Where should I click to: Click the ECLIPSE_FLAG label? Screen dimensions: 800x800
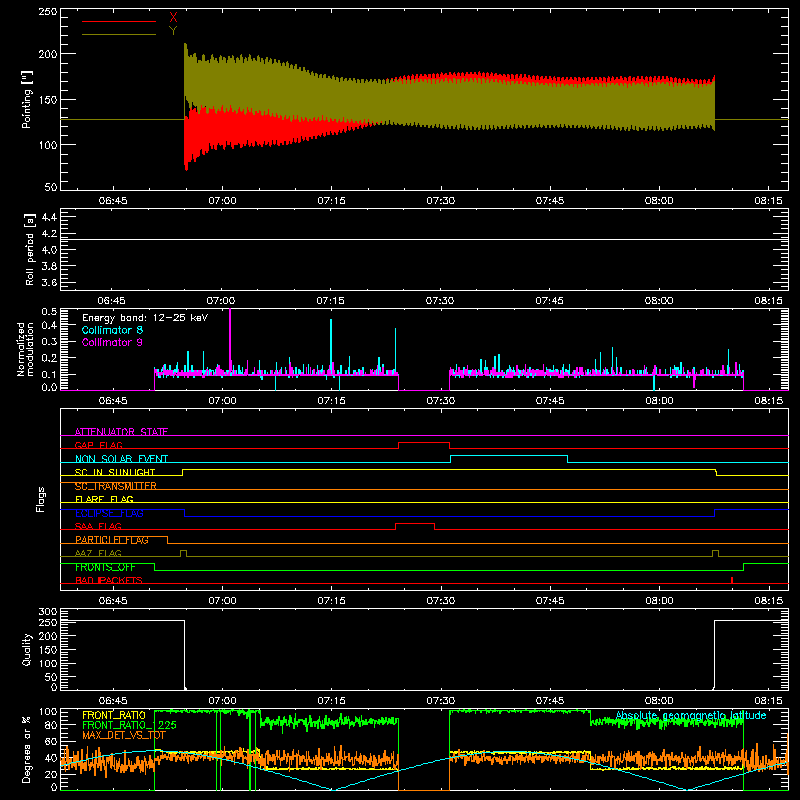coord(109,513)
